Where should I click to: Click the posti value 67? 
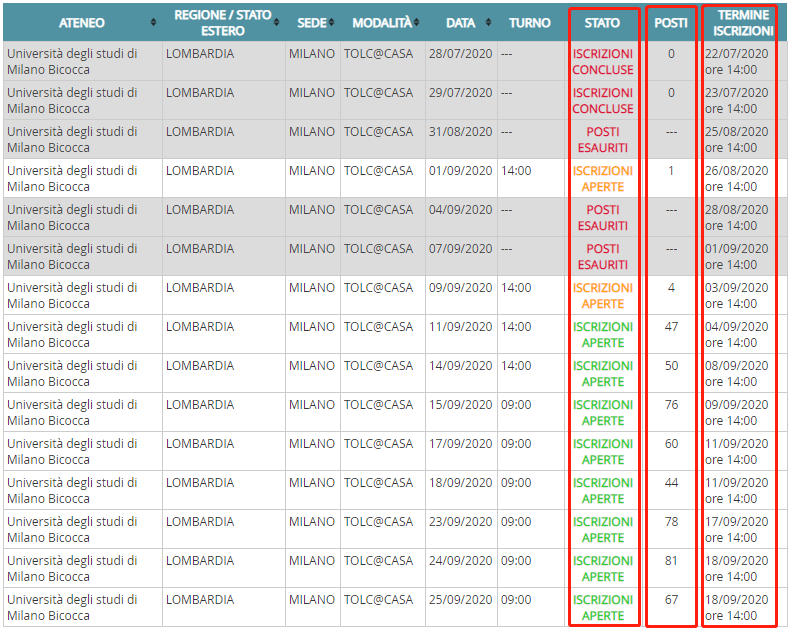(x=671, y=600)
